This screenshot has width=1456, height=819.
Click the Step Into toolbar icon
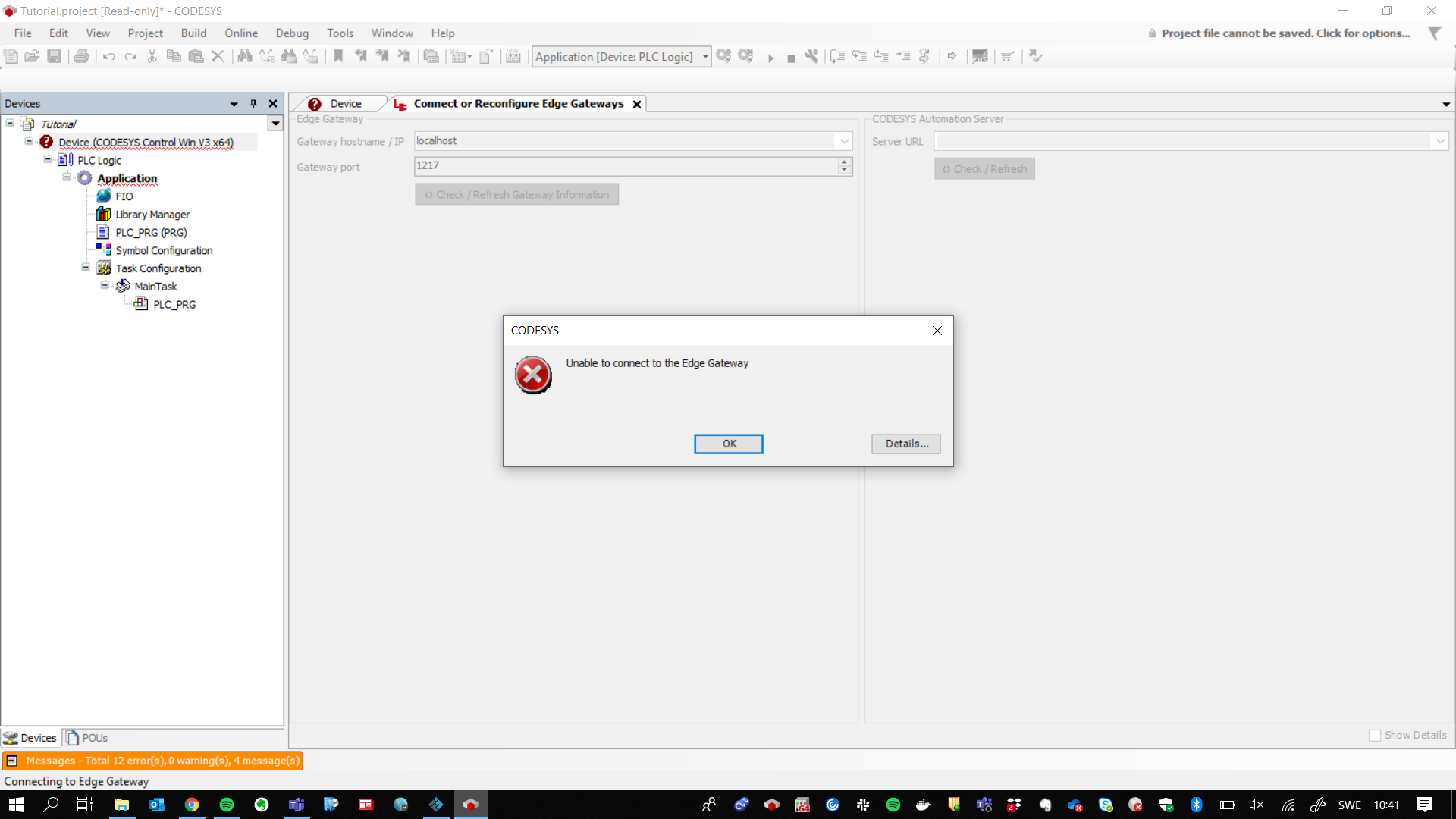859,56
